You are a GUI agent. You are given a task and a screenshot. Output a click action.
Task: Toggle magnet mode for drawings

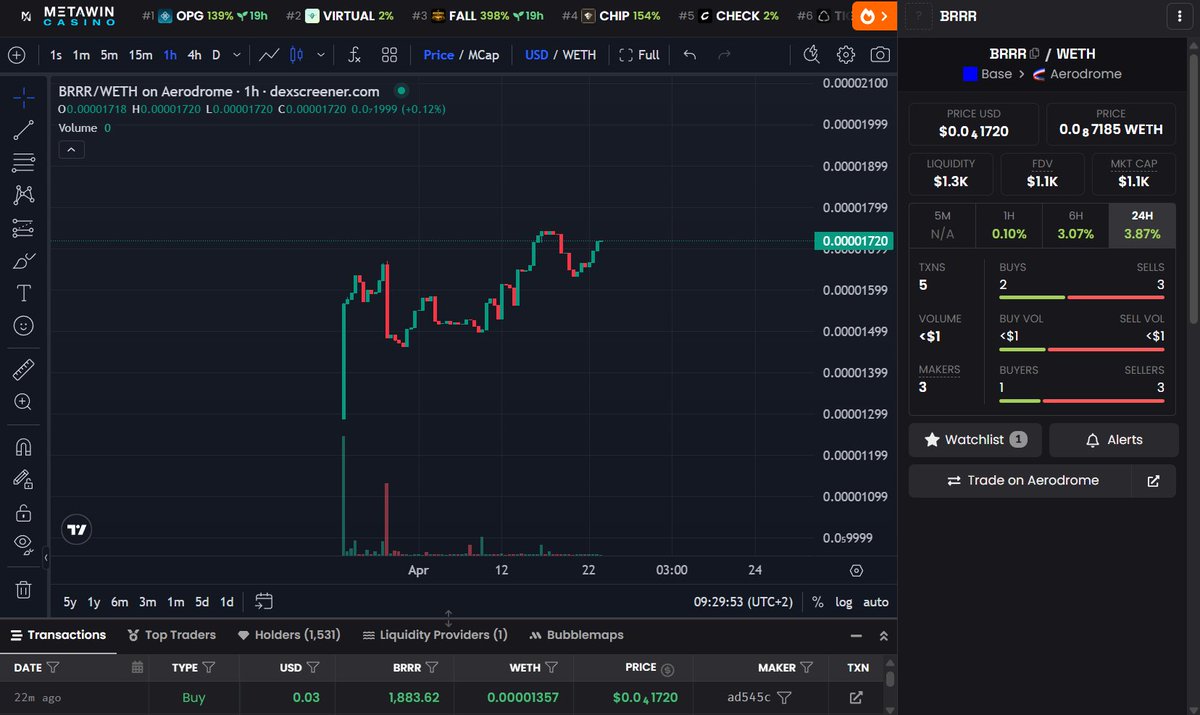(x=24, y=446)
